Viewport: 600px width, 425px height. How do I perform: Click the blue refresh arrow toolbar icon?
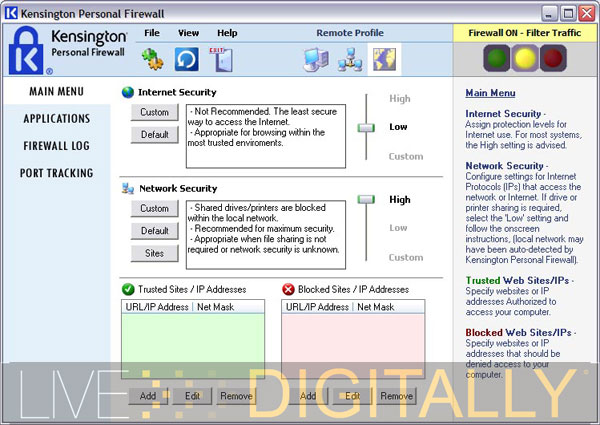click(185, 60)
